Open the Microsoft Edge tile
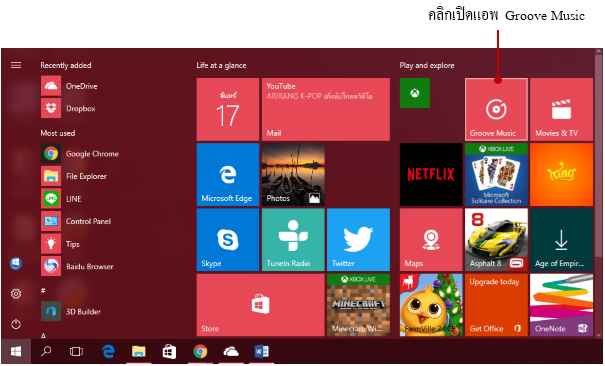This screenshot has height=366, width=605. [x=228, y=175]
